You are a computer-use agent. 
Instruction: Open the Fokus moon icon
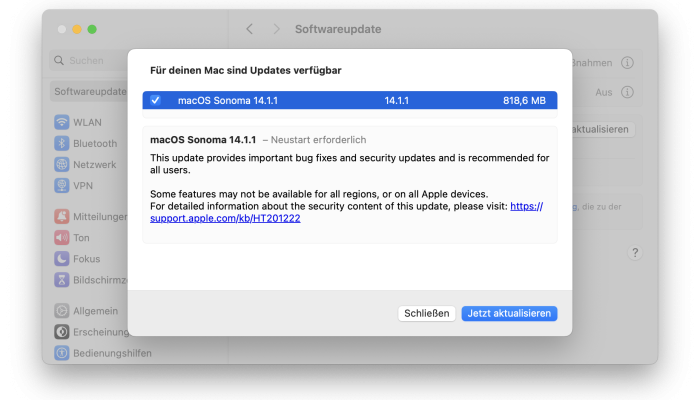pos(62,259)
